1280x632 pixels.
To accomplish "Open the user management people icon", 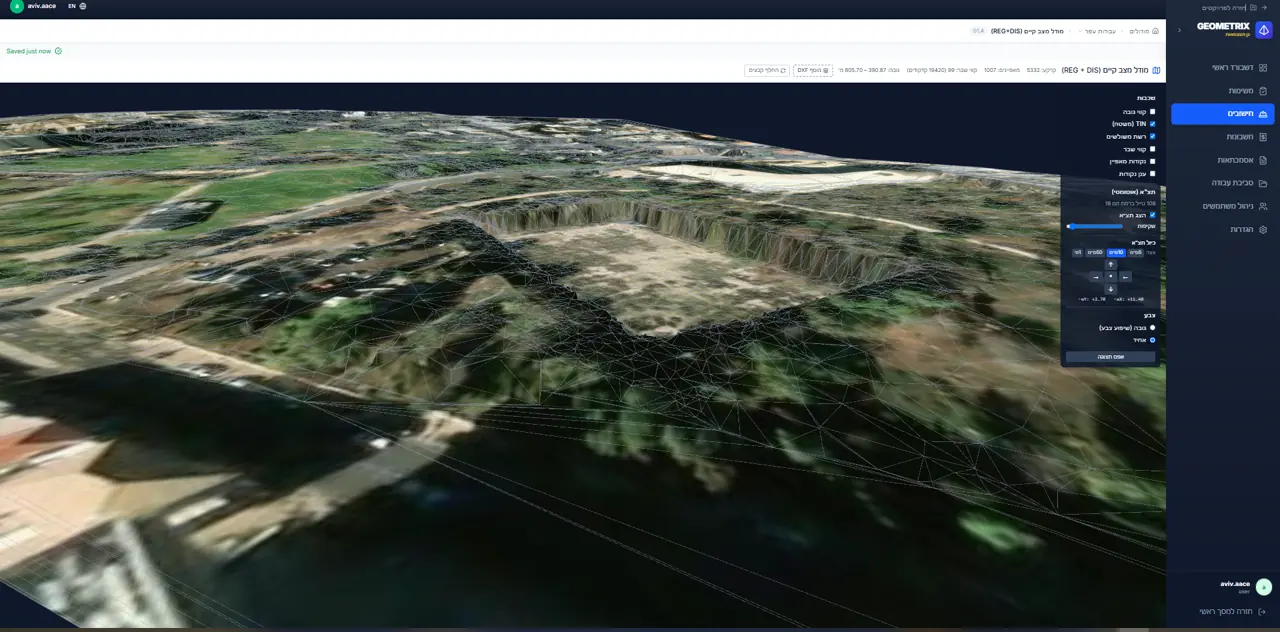I will point(1263,206).
